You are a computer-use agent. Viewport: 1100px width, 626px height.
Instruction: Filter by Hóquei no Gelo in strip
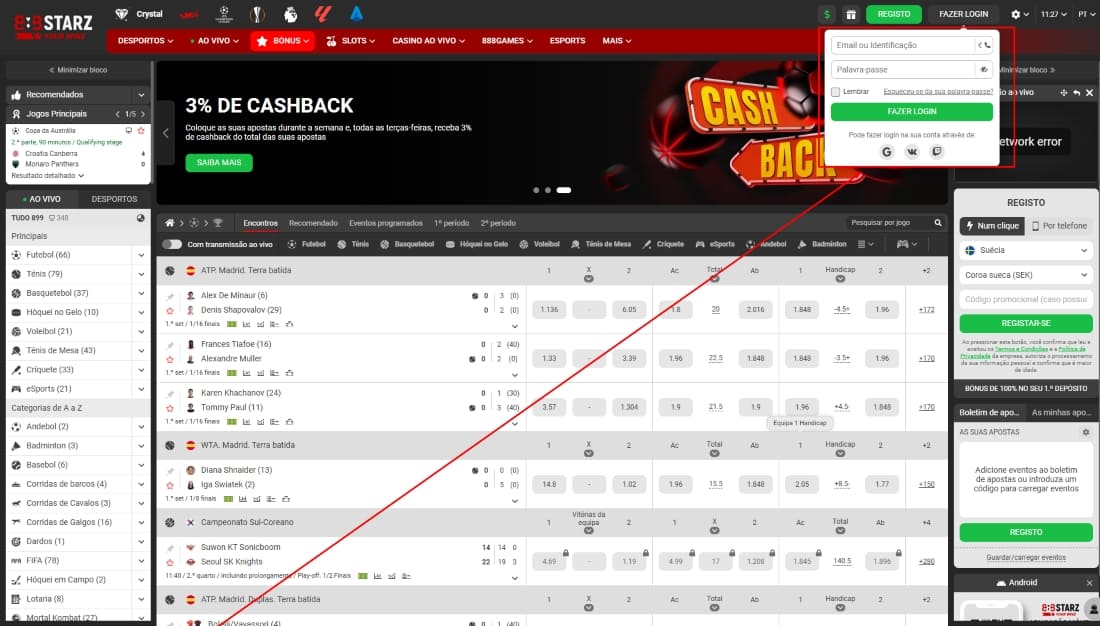(x=476, y=244)
